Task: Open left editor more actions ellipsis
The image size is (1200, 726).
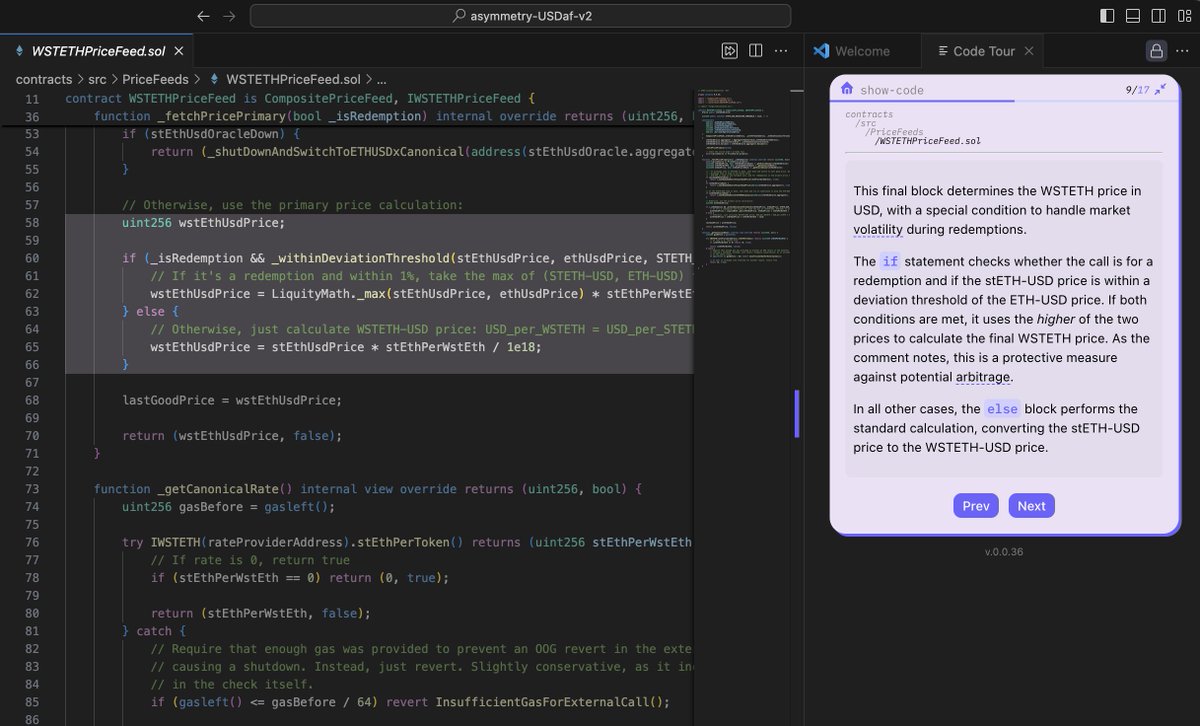Action: click(782, 51)
